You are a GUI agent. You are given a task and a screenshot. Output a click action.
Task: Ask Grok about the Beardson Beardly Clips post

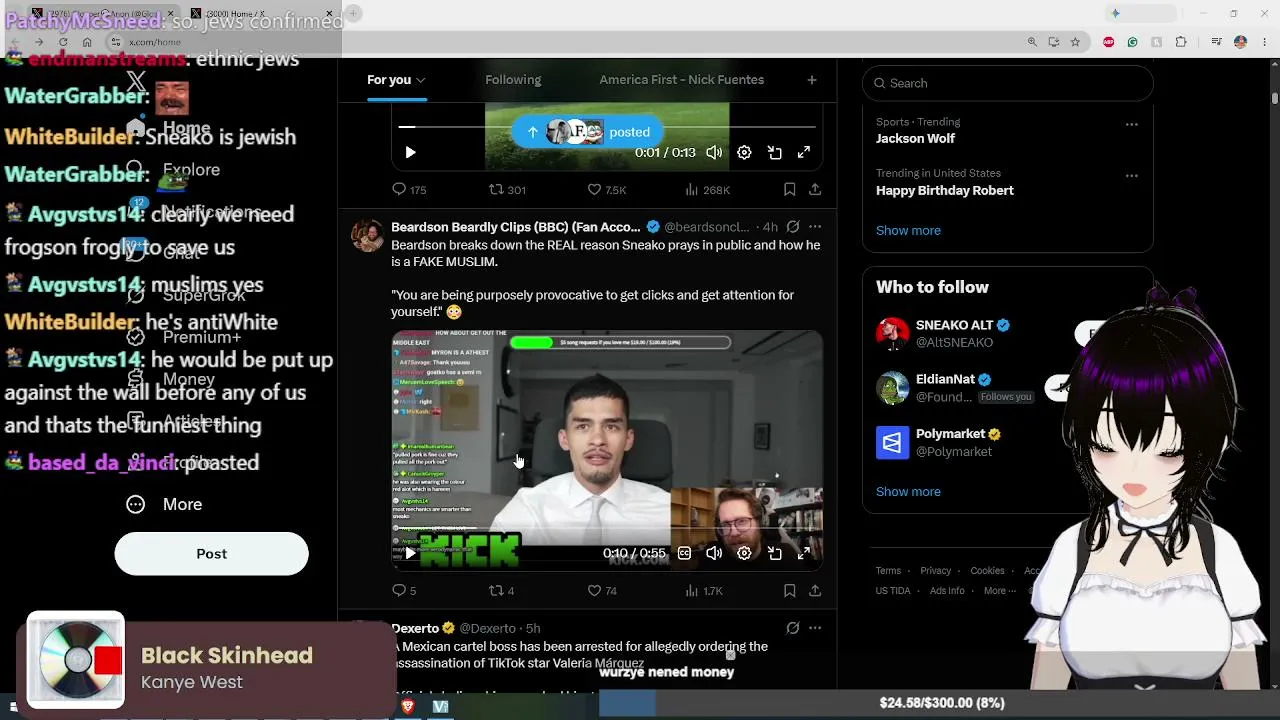click(793, 227)
